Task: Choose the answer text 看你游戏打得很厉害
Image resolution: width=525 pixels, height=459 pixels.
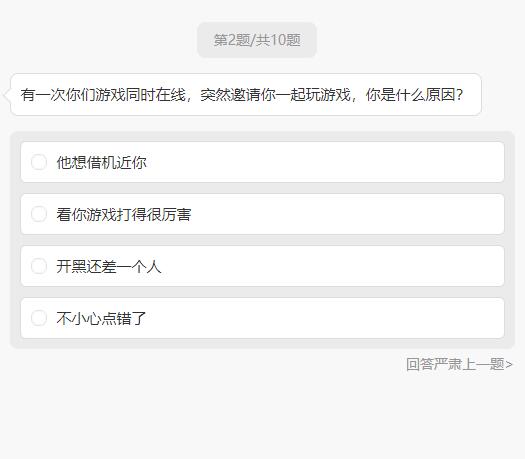Action: pos(124,214)
